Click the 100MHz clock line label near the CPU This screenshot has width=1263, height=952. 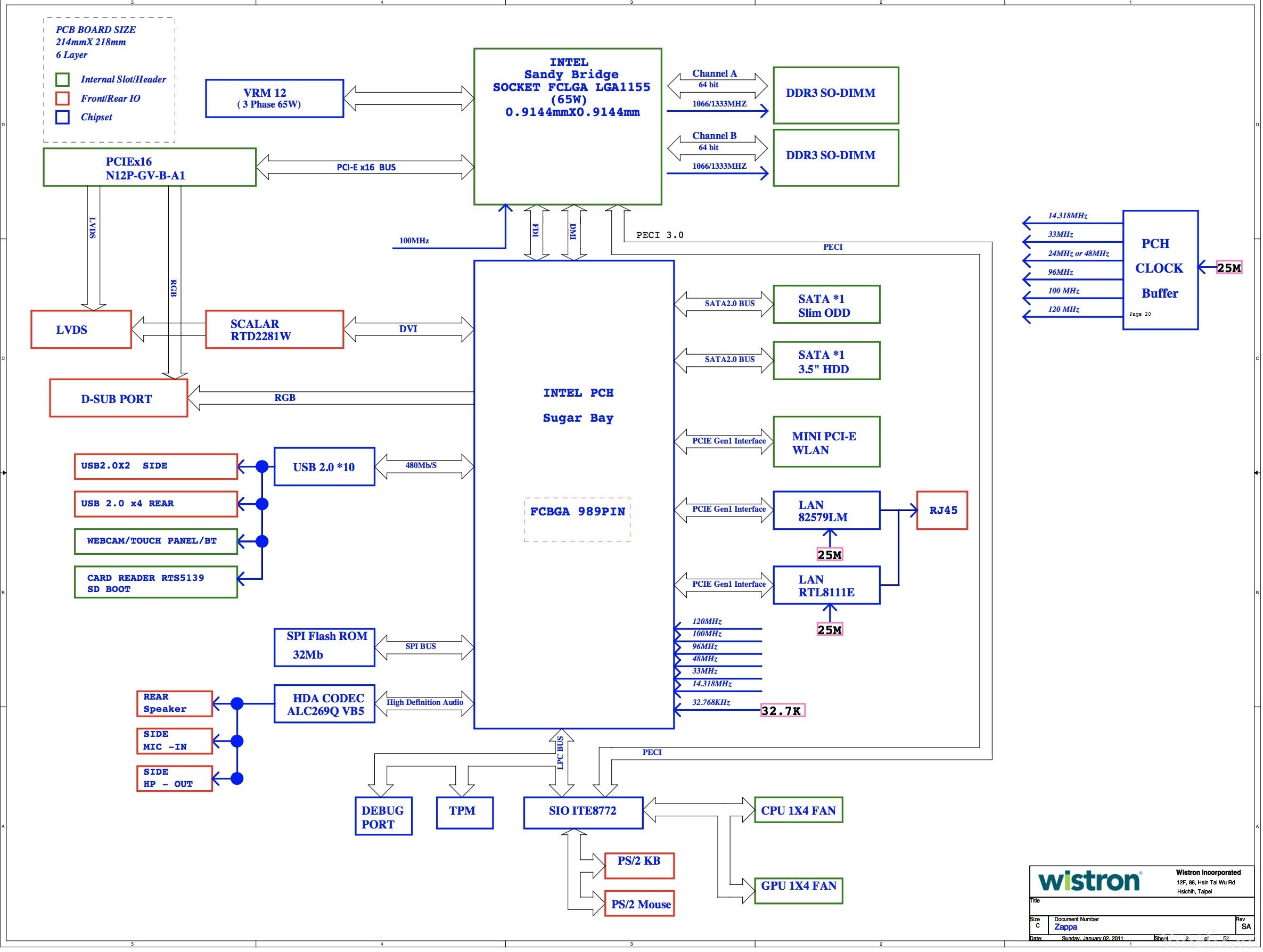coord(414,241)
